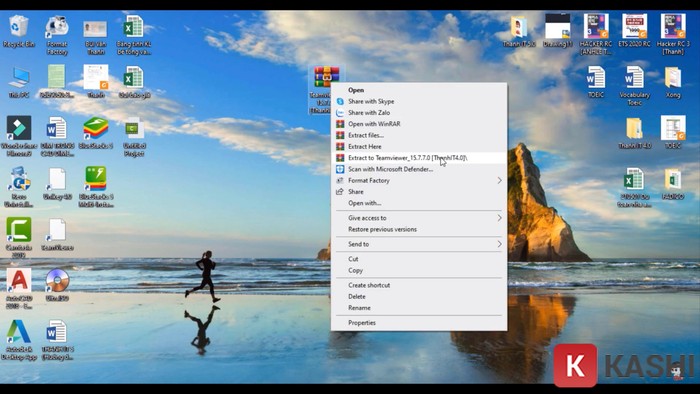Viewport: 700px width, 394px height.
Task: Click the plain Share menu entry
Action: click(419, 191)
